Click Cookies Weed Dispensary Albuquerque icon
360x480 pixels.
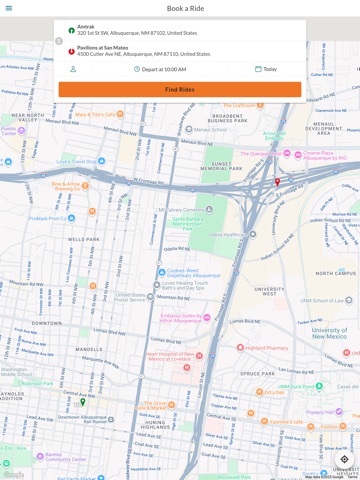(x=162, y=273)
